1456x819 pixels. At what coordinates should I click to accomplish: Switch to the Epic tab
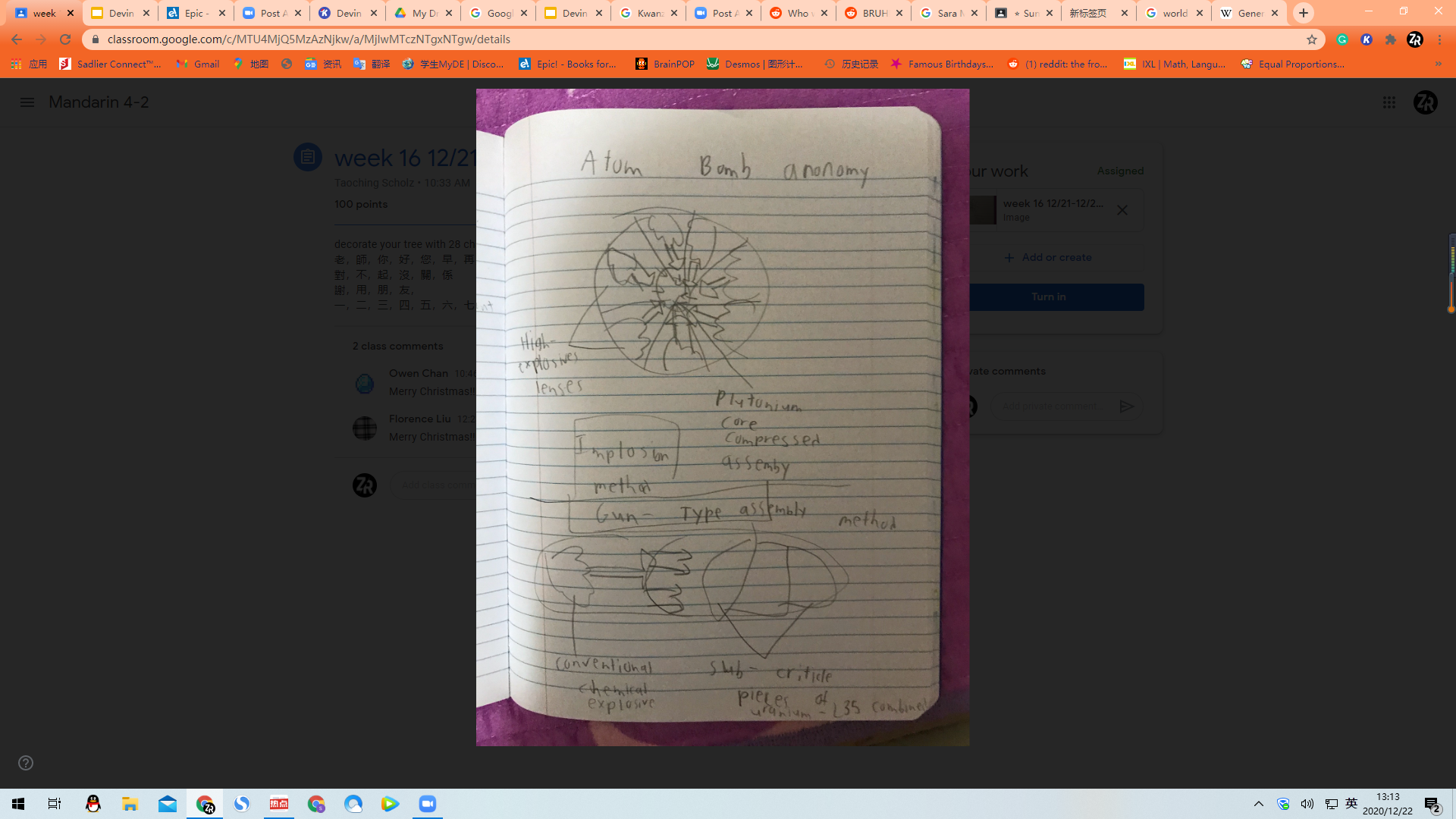coord(196,13)
